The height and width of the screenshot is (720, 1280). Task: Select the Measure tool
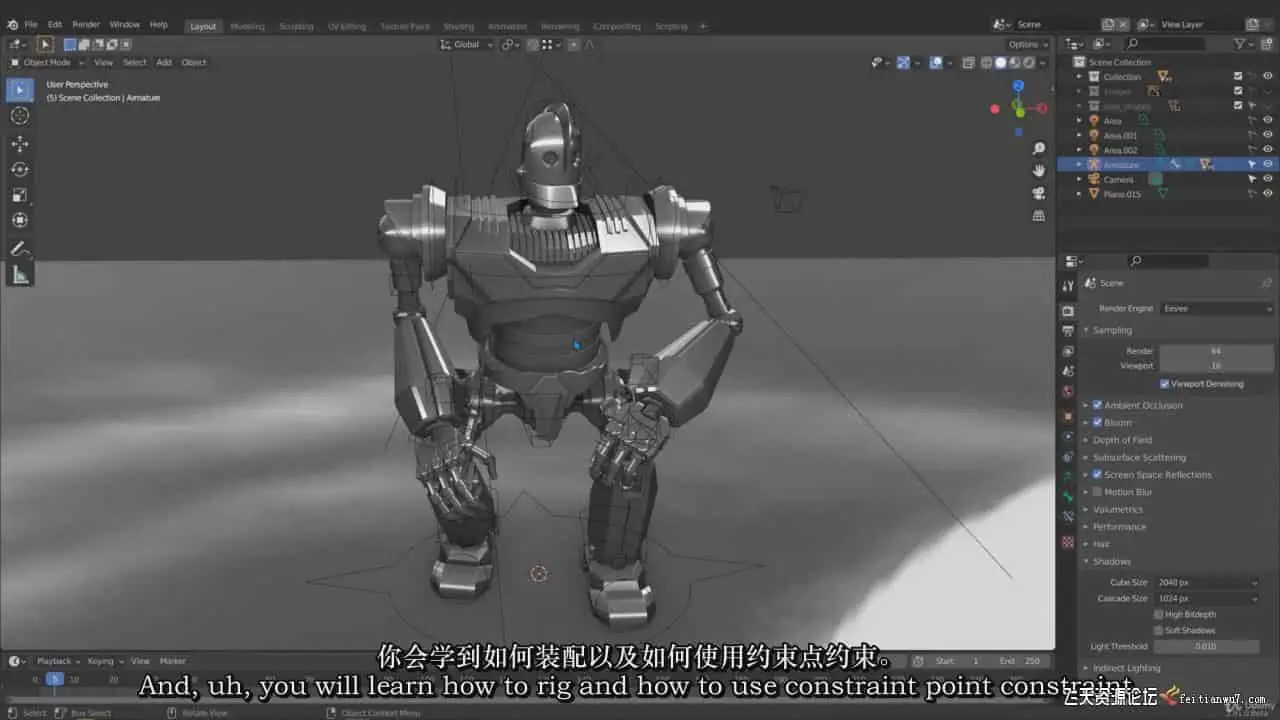pos(20,275)
